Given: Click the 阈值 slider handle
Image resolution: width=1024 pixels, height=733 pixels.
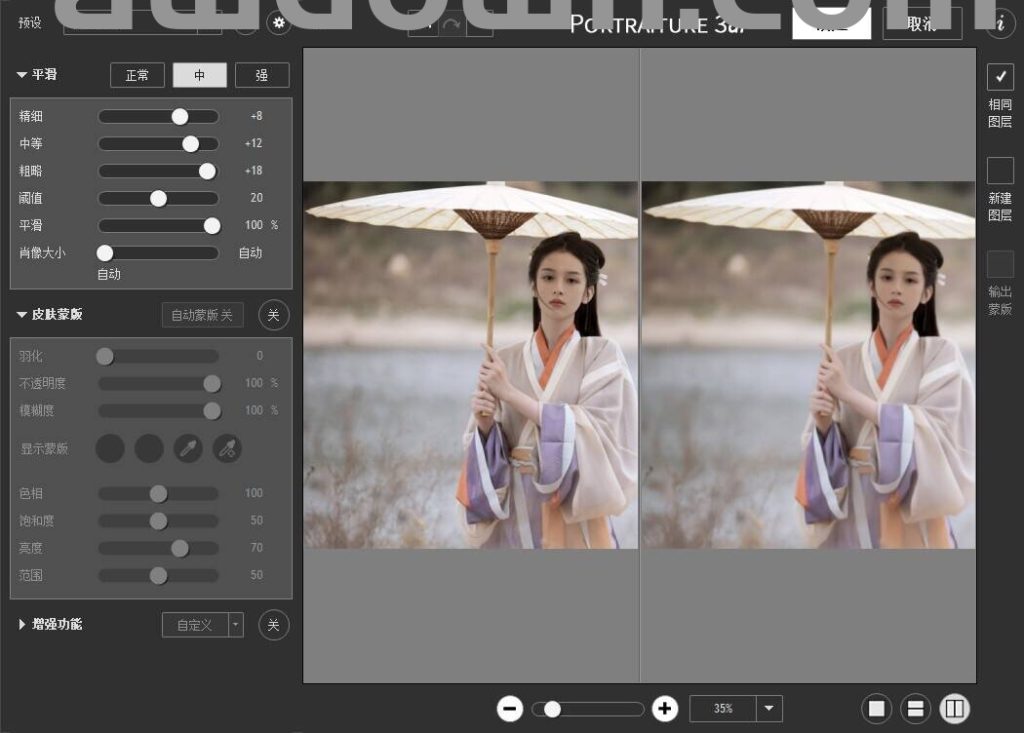Looking at the screenshot, I should 158,198.
